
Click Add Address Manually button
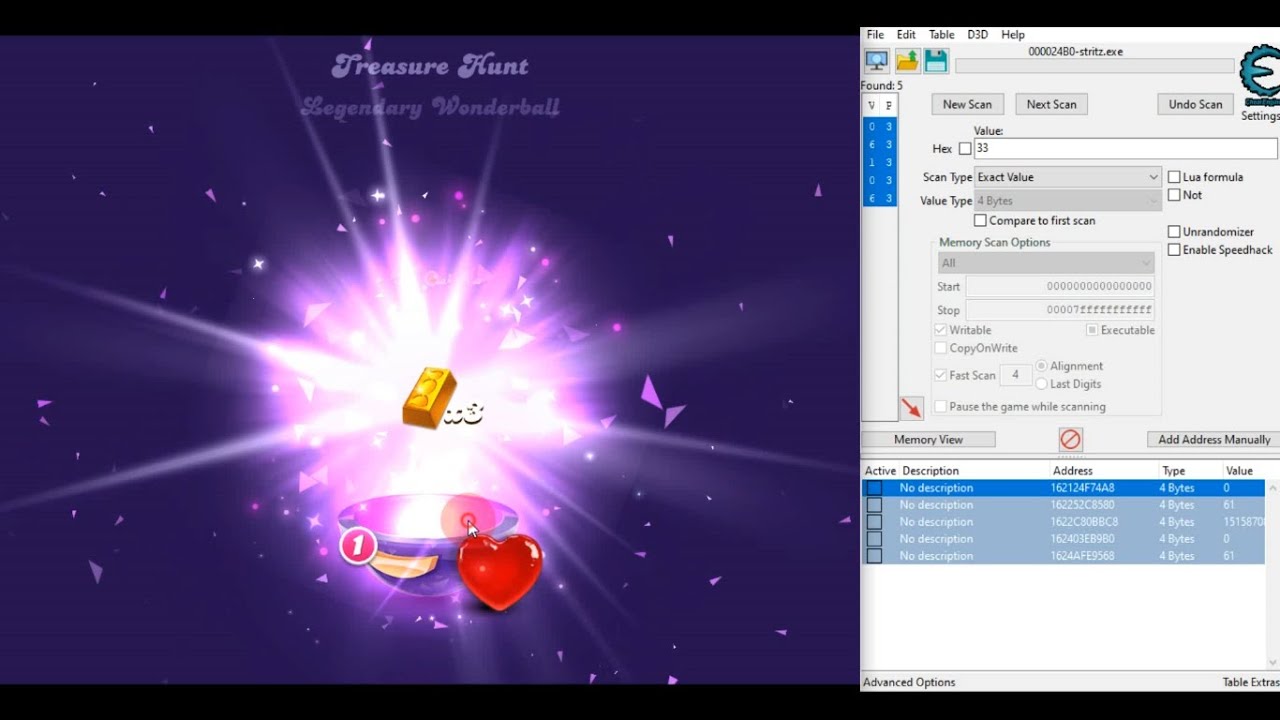click(x=1214, y=440)
